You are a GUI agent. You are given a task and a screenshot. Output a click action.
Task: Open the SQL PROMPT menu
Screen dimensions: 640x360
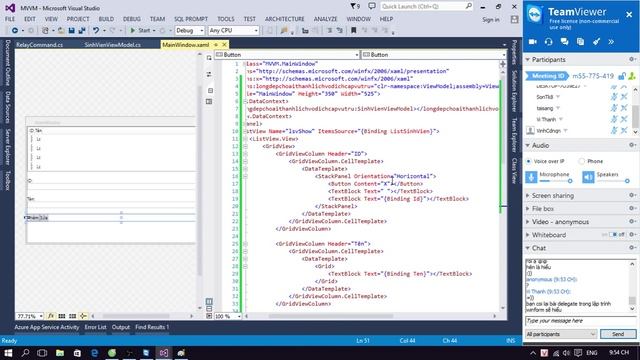[191, 19]
